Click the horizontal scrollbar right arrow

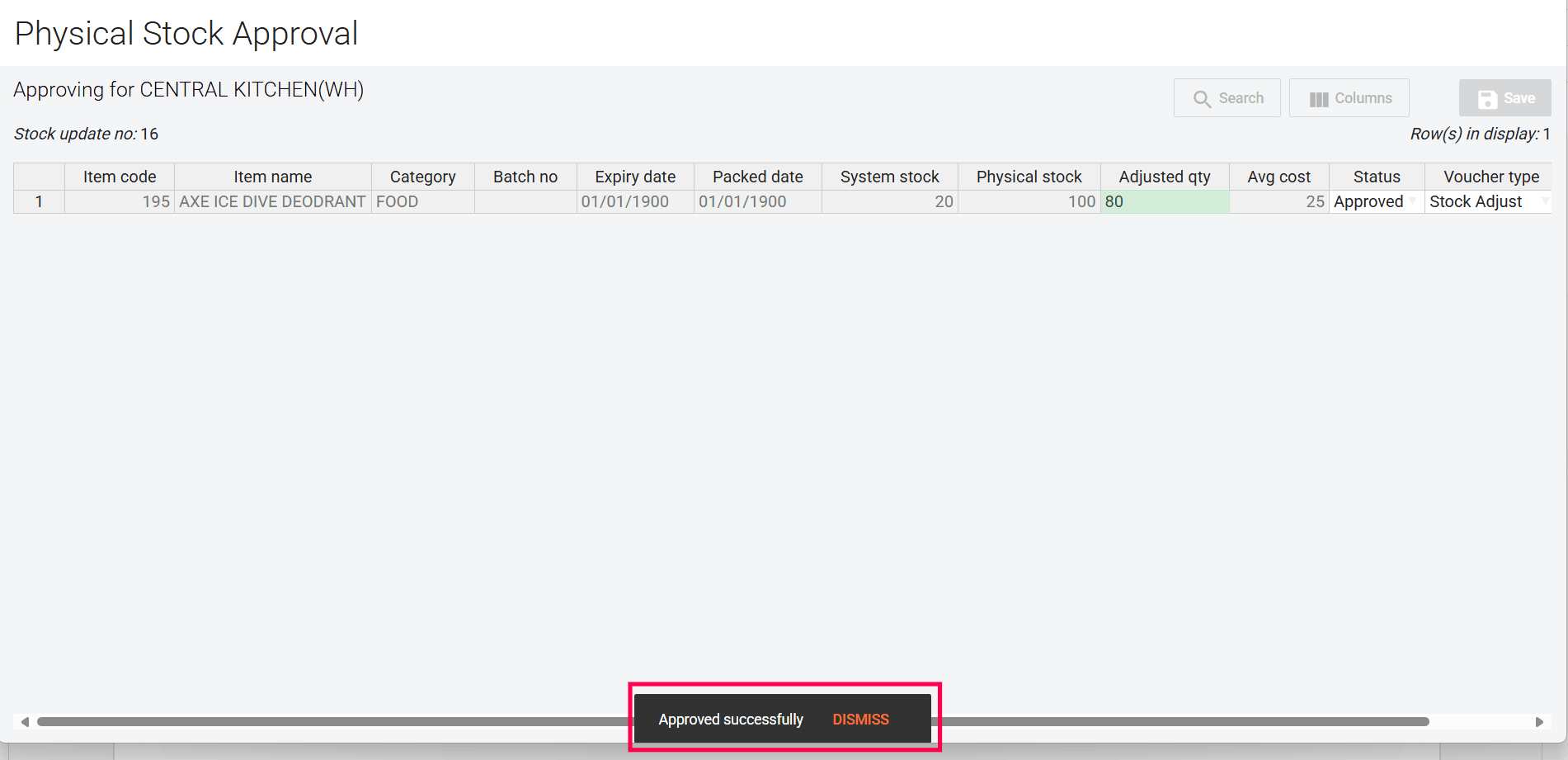pyautogui.click(x=1539, y=721)
